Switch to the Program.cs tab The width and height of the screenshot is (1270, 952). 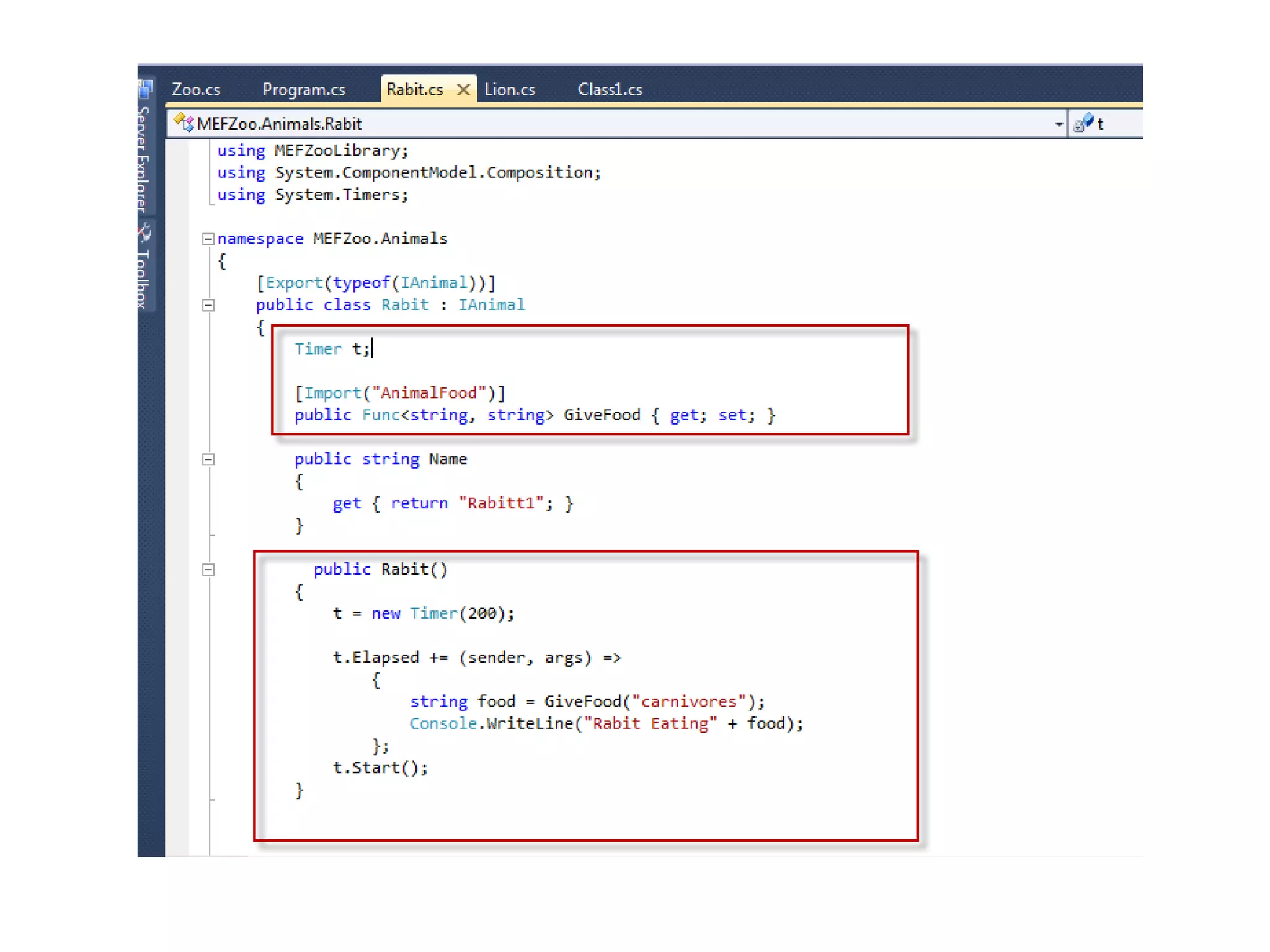(x=304, y=90)
